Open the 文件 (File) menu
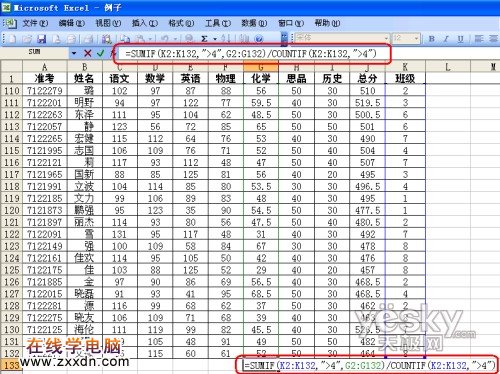Screen dimensions: 500x374 pyautogui.click(x=35, y=23)
